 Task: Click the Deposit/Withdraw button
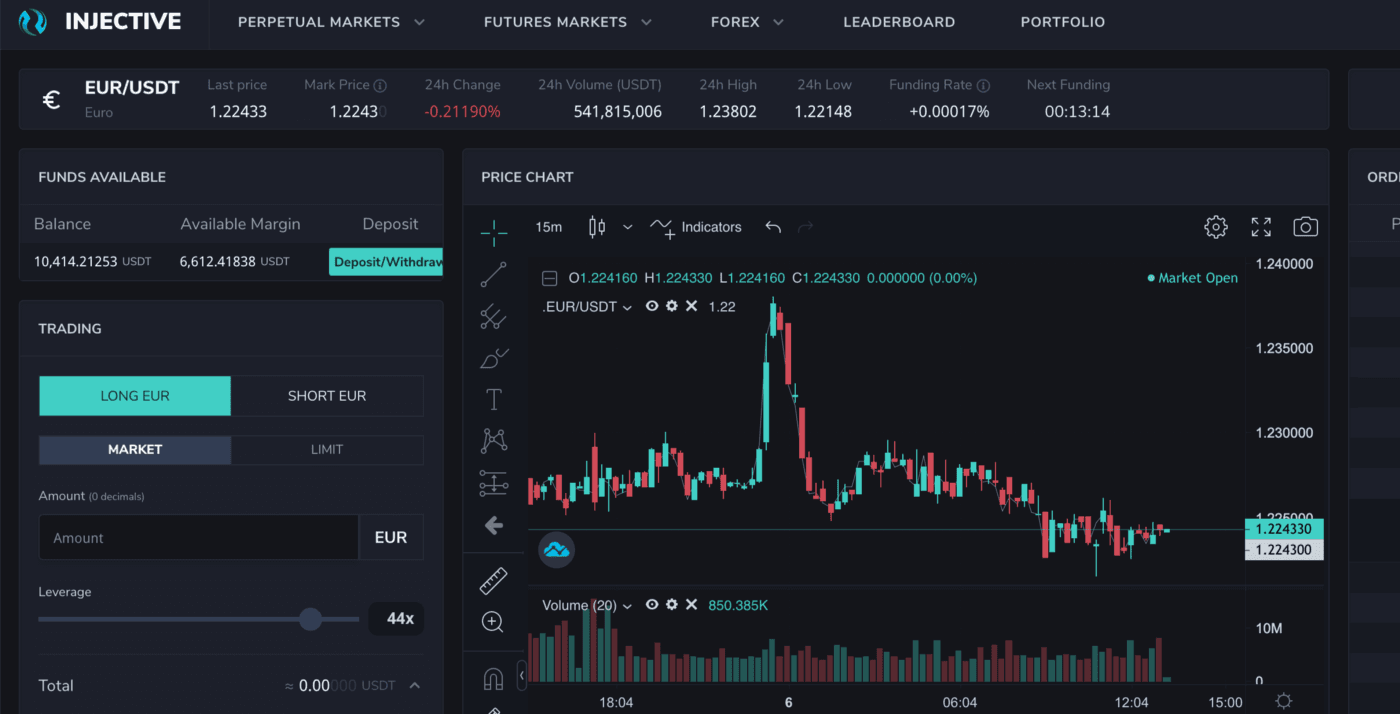(387, 262)
